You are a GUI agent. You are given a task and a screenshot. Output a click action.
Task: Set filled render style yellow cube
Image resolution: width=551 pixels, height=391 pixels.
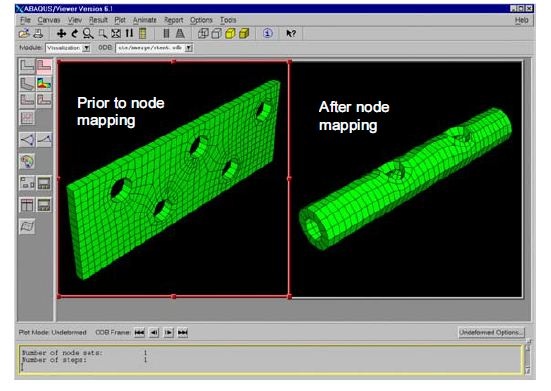(230, 33)
